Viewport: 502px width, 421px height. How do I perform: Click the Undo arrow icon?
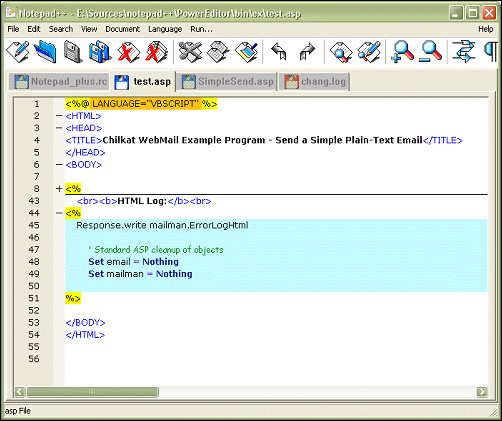pos(279,52)
